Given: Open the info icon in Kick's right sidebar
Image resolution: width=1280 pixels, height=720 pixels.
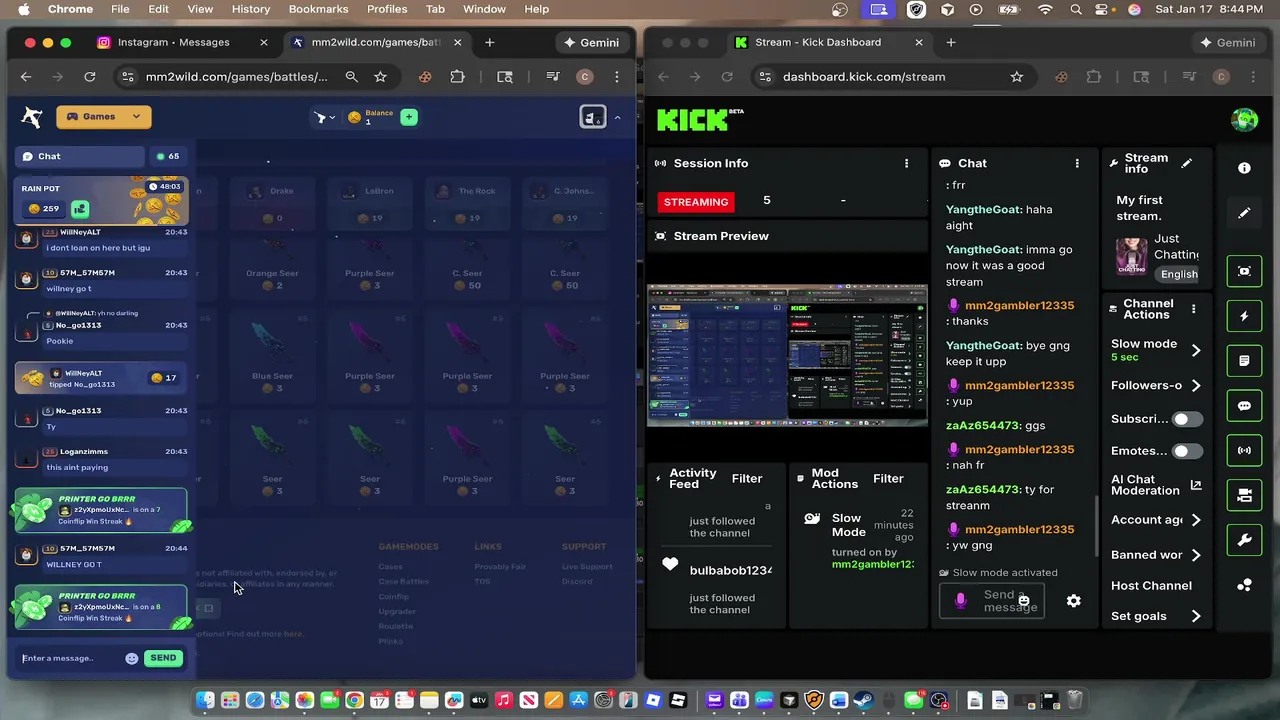Looking at the screenshot, I should (x=1244, y=168).
